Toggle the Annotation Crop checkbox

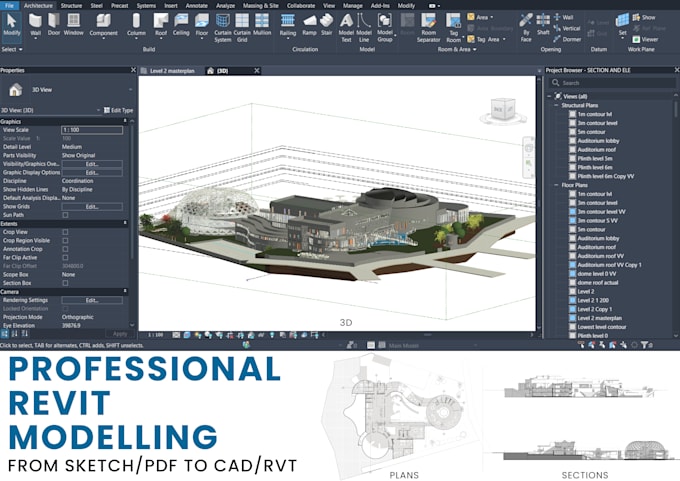point(65,249)
